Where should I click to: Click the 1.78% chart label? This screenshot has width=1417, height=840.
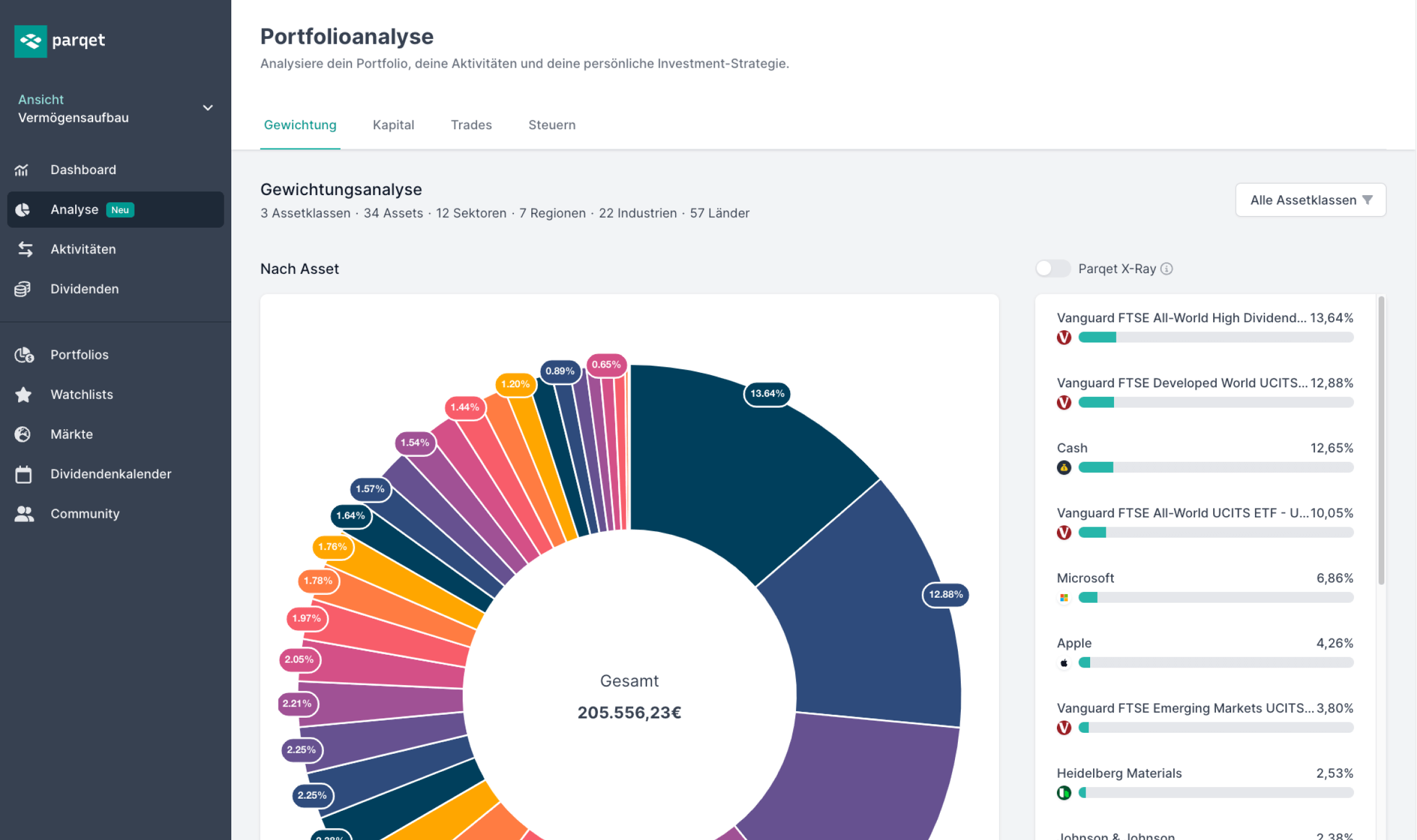coord(318,581)
